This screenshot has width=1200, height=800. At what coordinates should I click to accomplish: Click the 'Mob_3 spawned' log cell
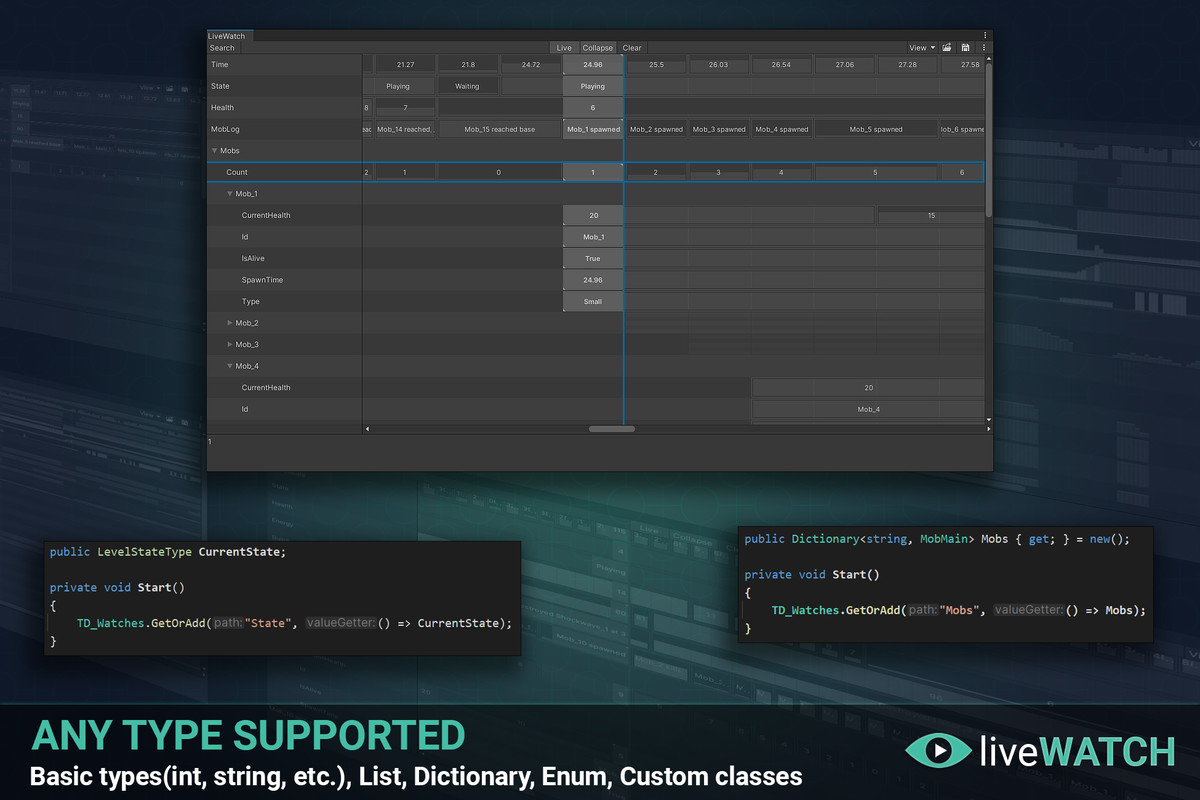[x=718, y=129]
